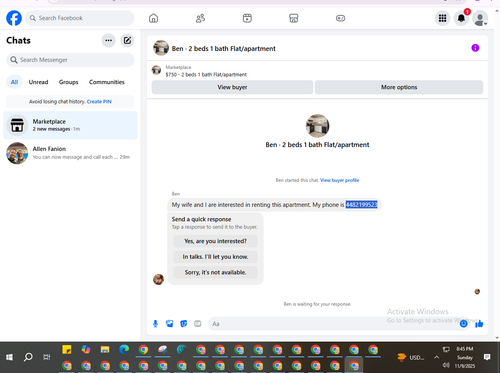Select the All chats filter
The width and height of the screenshot is (500, 373).
pyautogui.click(x=14, y=82)
